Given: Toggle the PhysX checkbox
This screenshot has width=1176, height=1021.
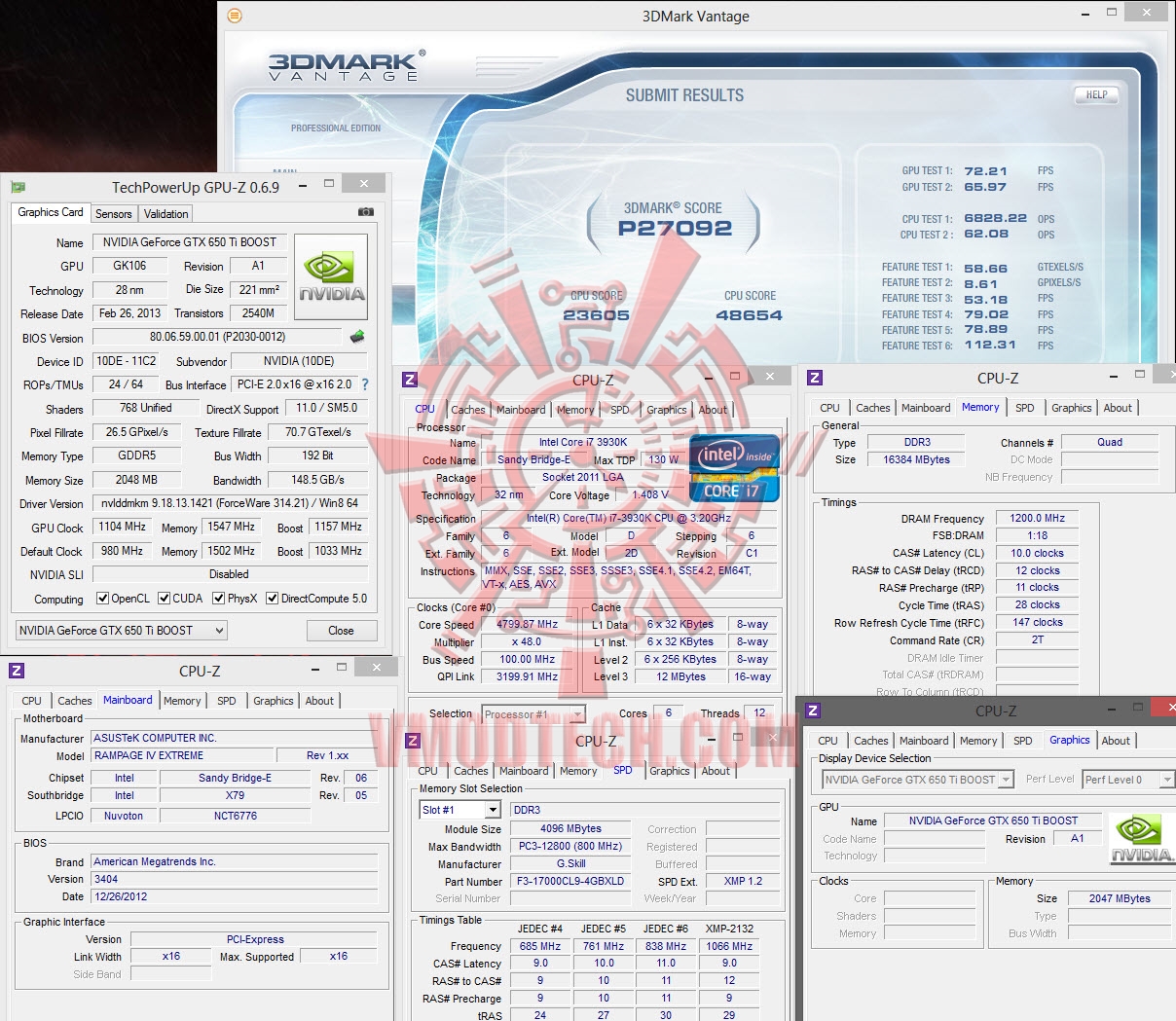Looking at the screenshot, I should point(219,599).
